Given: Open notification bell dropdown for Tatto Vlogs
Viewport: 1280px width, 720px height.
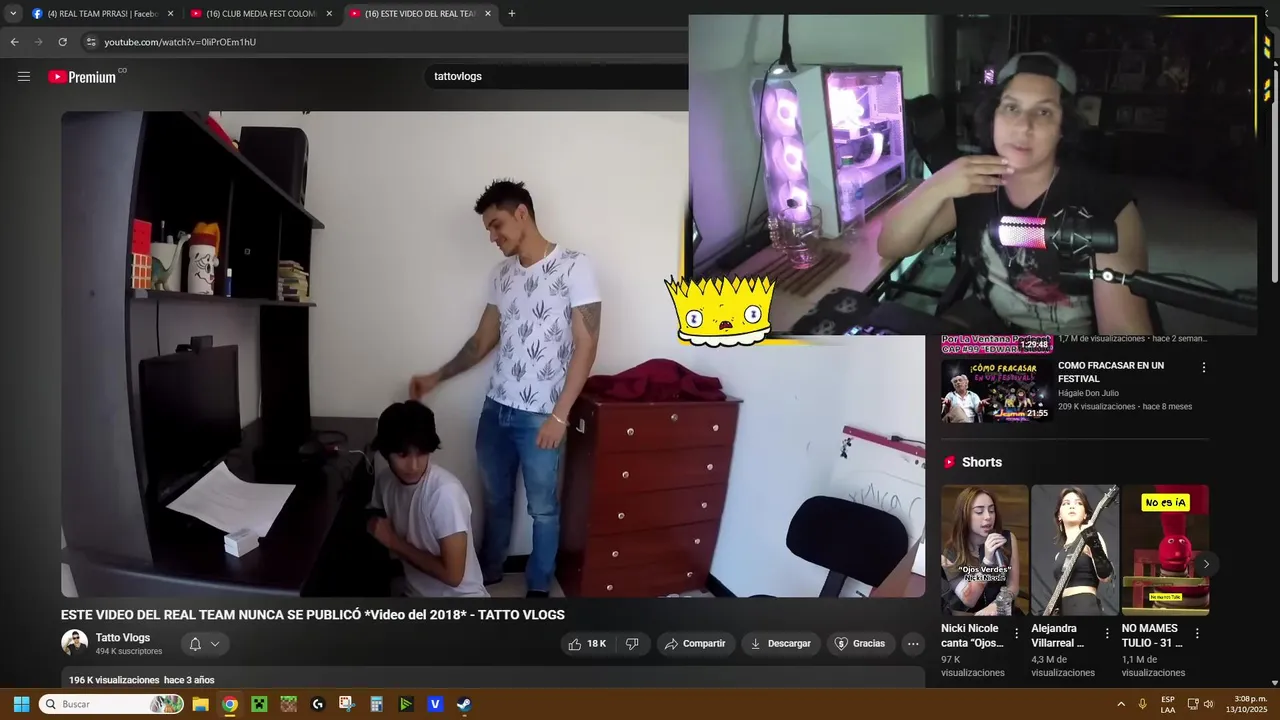Looking at the screenshot, I should click(204, 644).
